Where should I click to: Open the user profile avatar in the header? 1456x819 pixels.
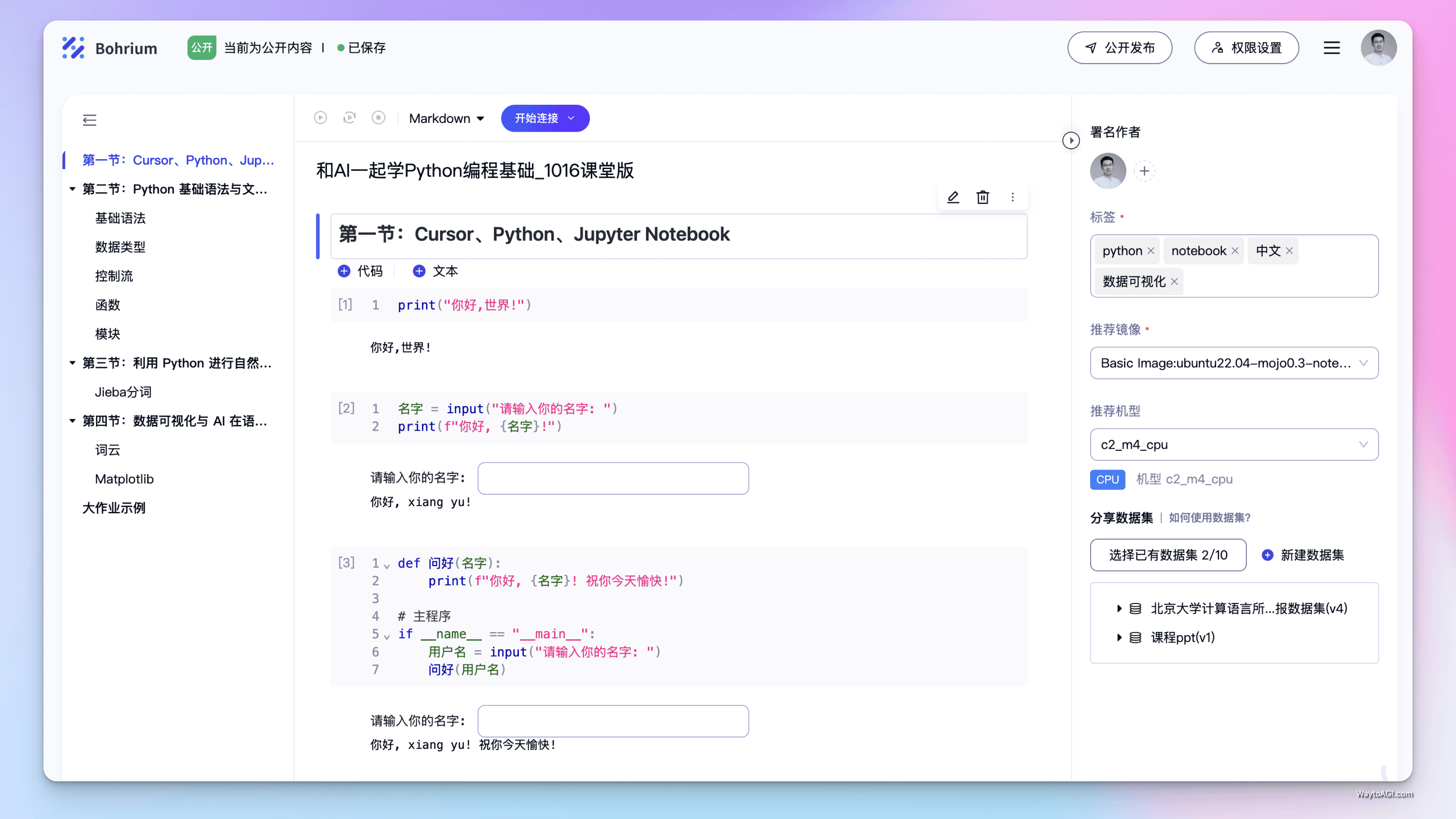[x=1379, y=48]
